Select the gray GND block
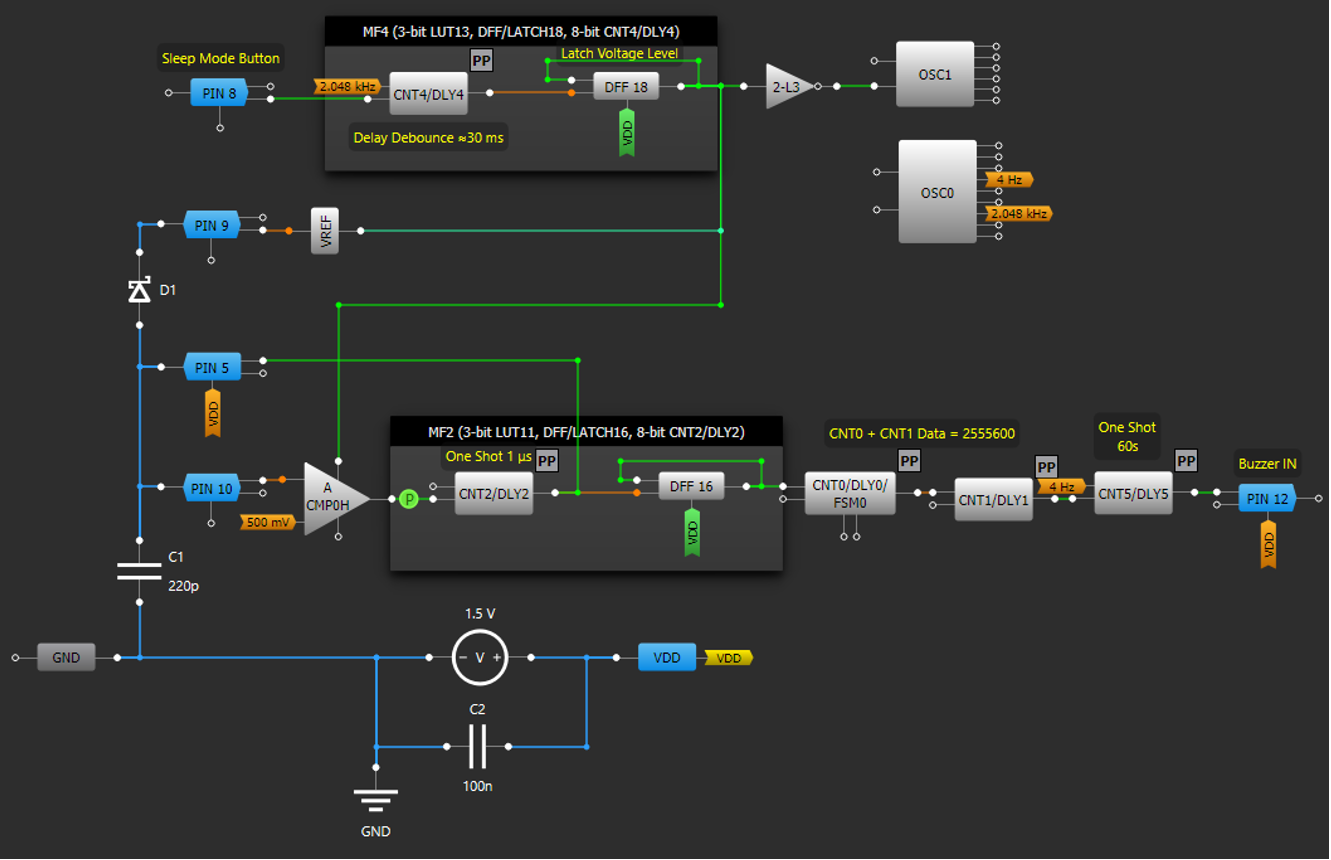The width and height of the screenshot is (1331, 860). 66,657
